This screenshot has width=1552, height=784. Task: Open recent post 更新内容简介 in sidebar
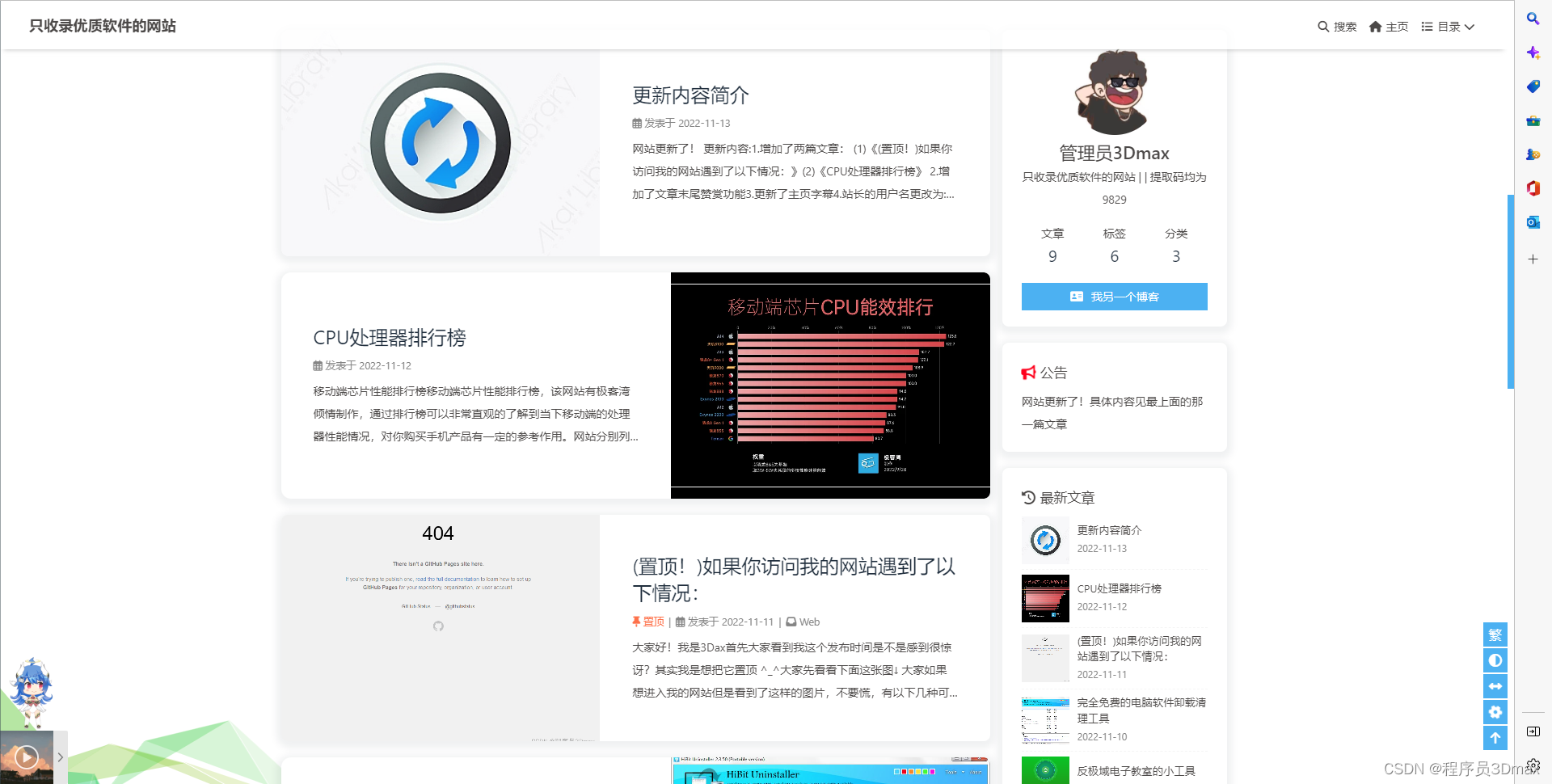point(1109,530)
